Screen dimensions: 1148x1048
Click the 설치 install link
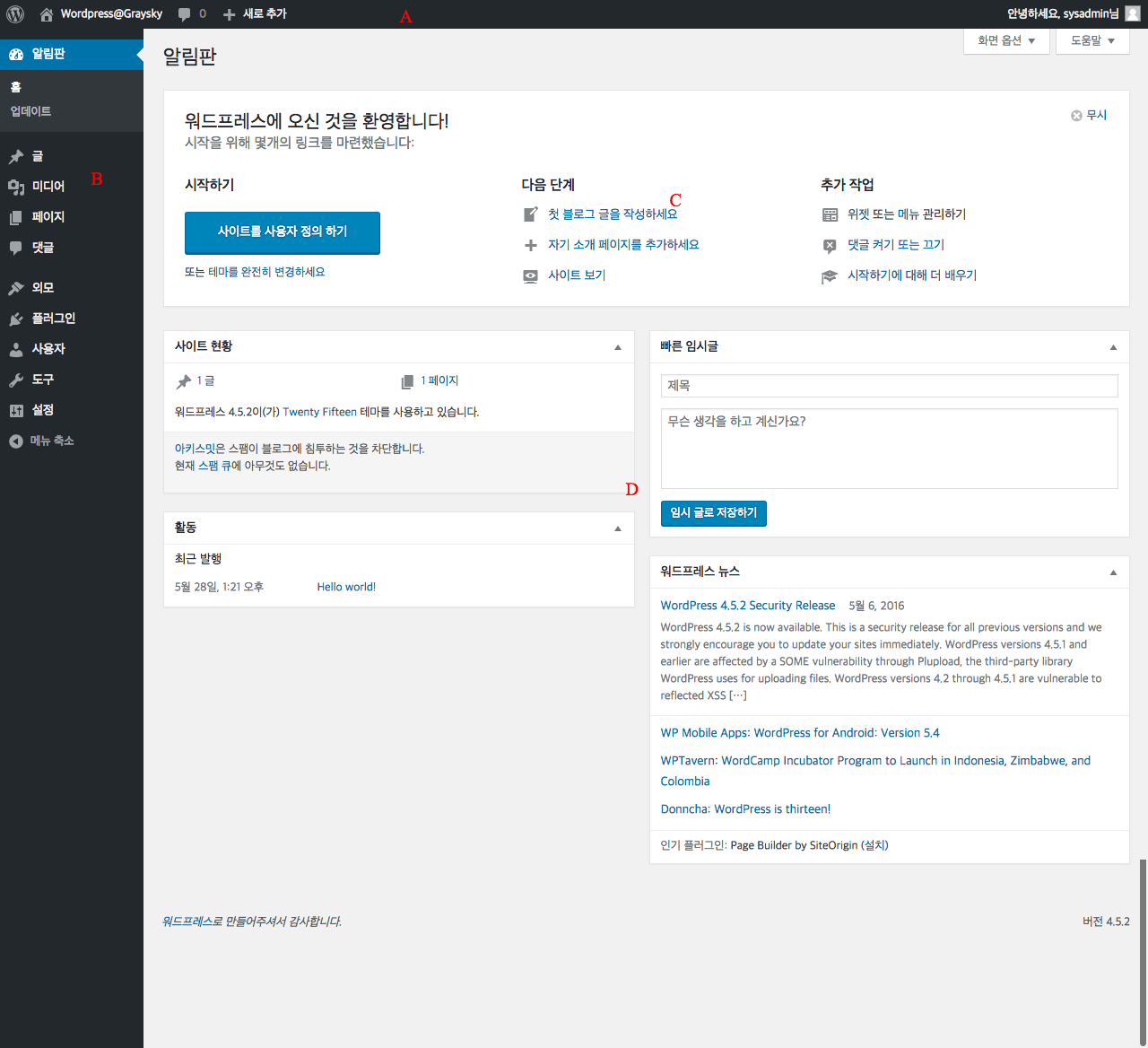(874, 845)
